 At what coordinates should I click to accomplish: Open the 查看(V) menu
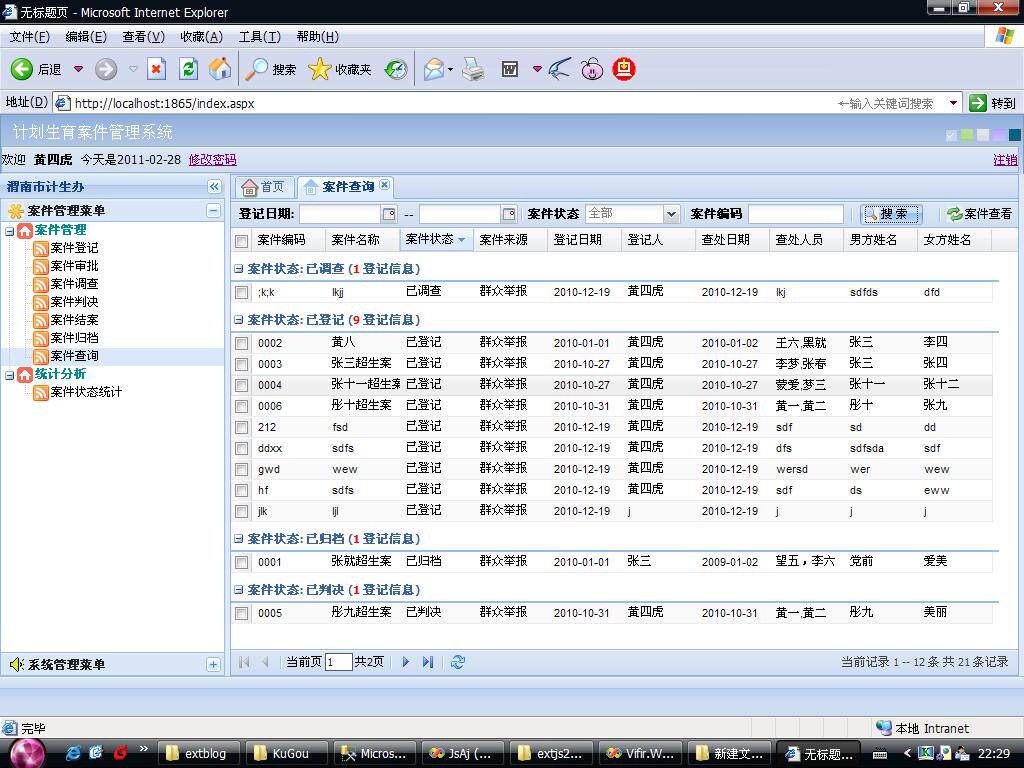(x=143, y=37)
